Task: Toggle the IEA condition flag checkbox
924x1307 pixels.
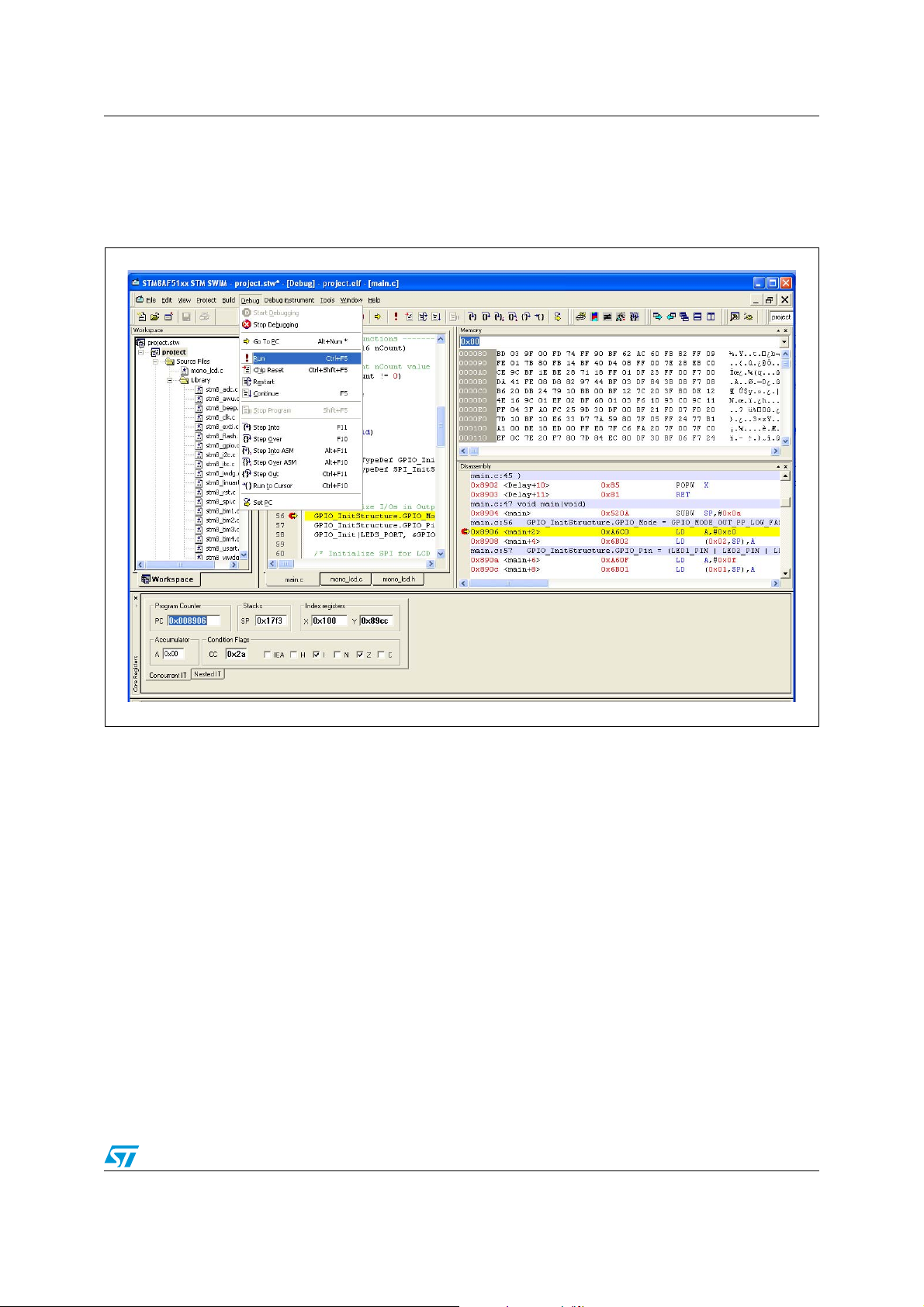Action: (x=267, y=655)
